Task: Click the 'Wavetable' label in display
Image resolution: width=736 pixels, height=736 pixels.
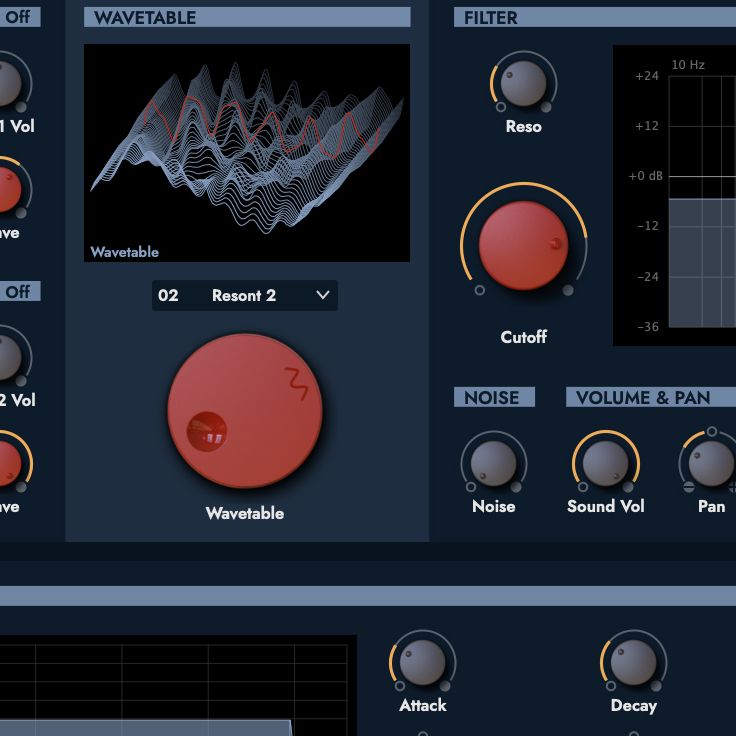Action: 124,252
